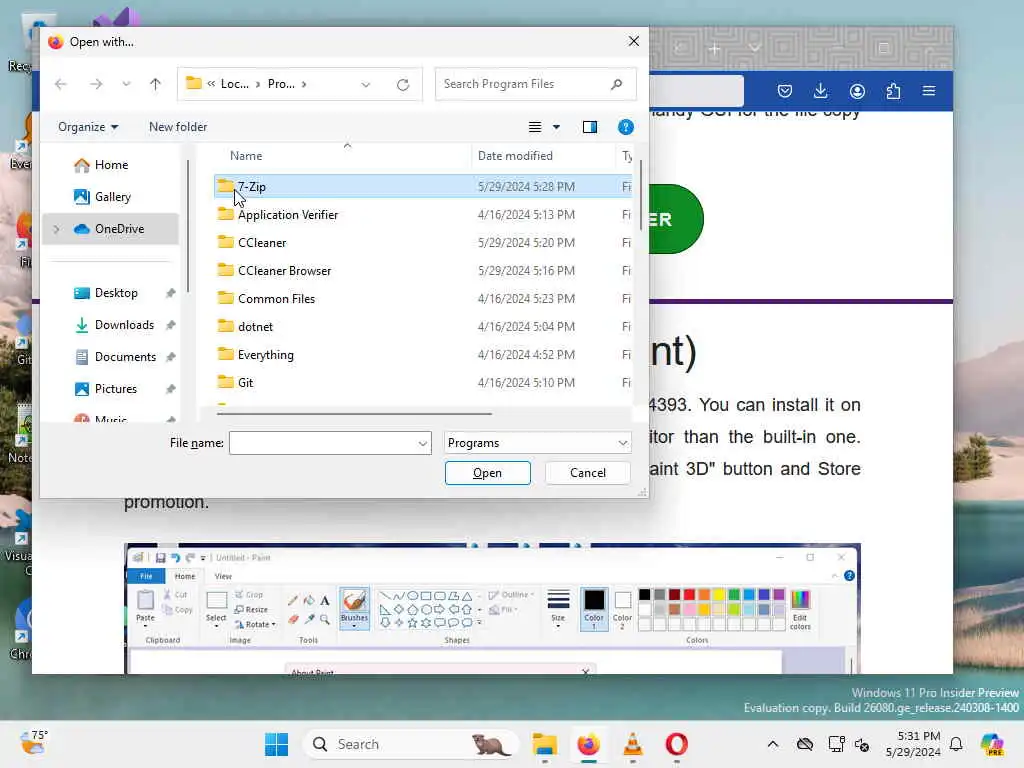Click the horizontal scrollbar in file list
Viewport: 1024px width, 768px height.
click(354, 413)
